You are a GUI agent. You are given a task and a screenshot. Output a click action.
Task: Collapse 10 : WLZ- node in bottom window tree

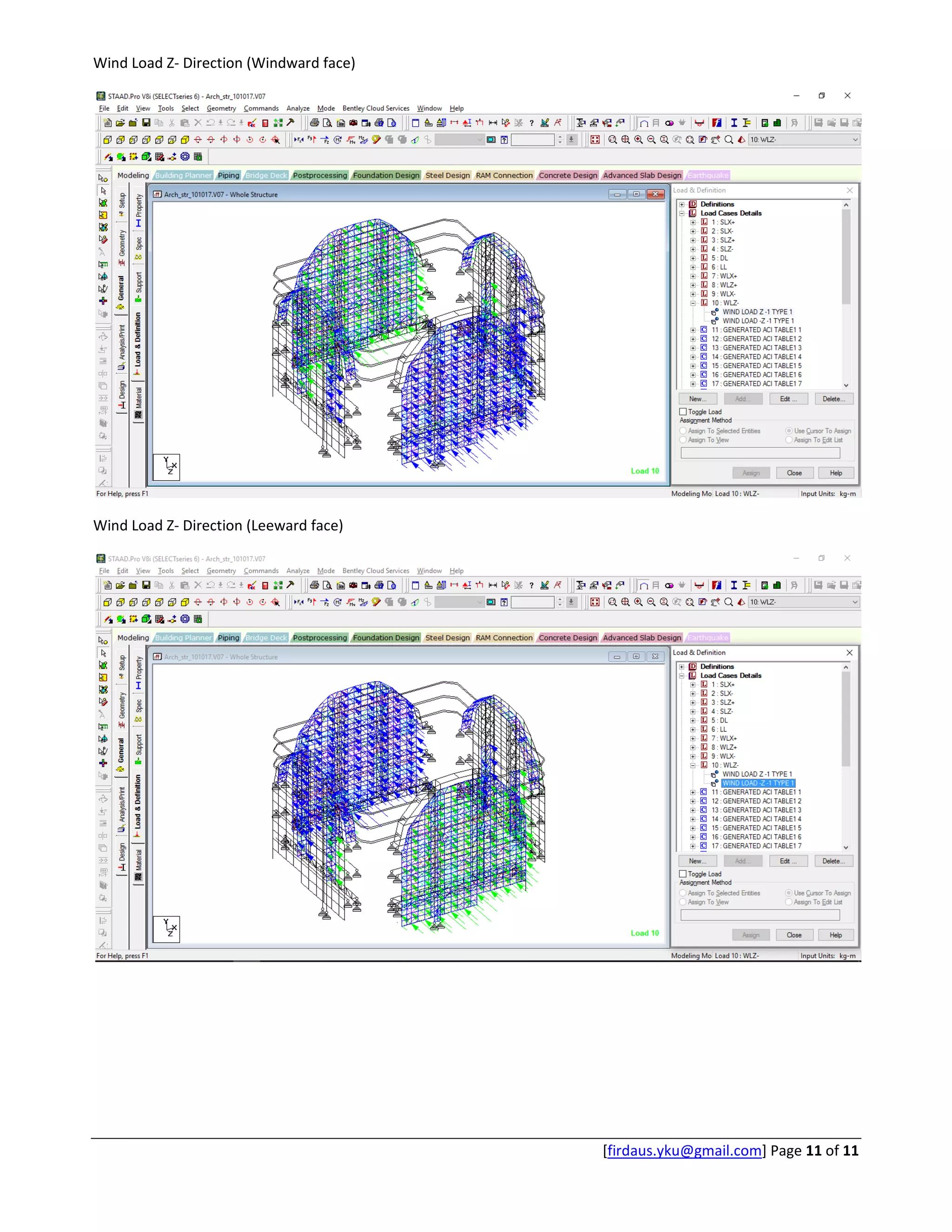point(693,765)
